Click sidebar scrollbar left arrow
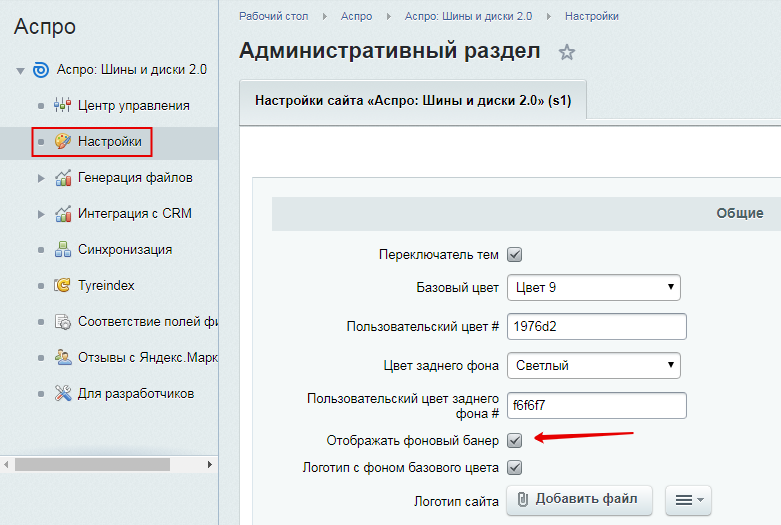 coord(6,465)
